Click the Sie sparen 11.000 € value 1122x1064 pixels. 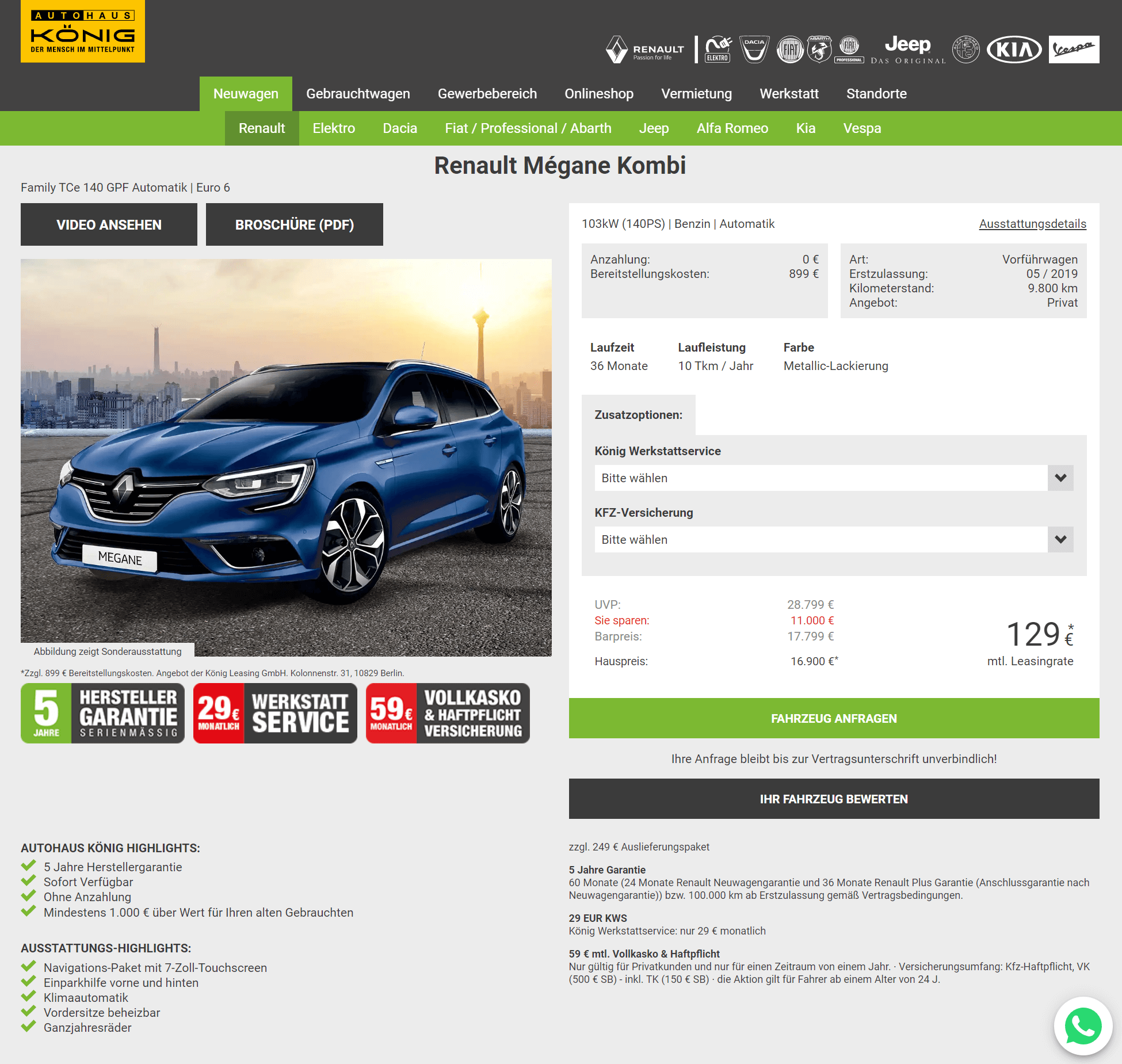(x=812, y=620)
